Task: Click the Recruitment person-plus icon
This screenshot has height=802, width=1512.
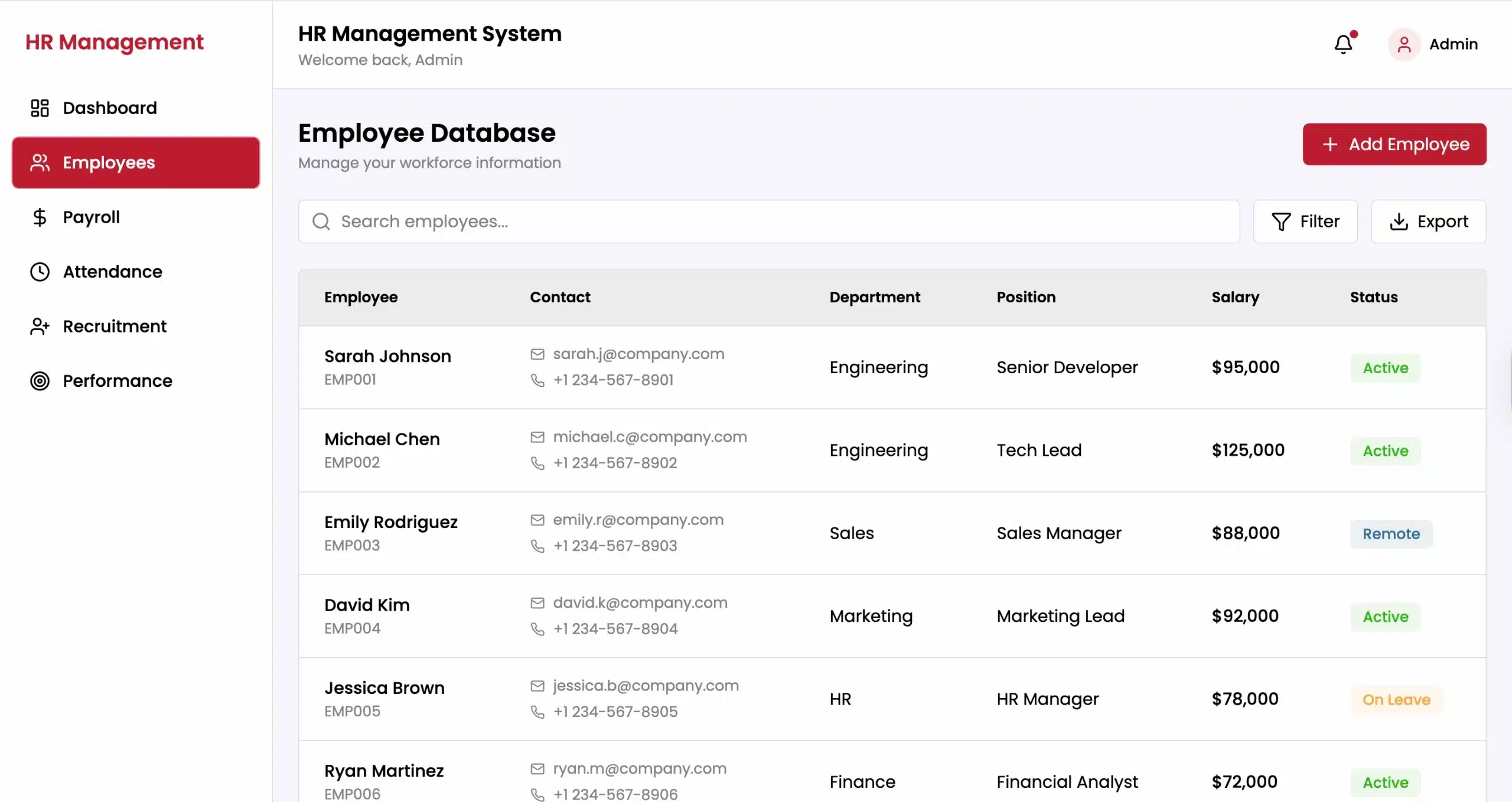Action: 40,327
